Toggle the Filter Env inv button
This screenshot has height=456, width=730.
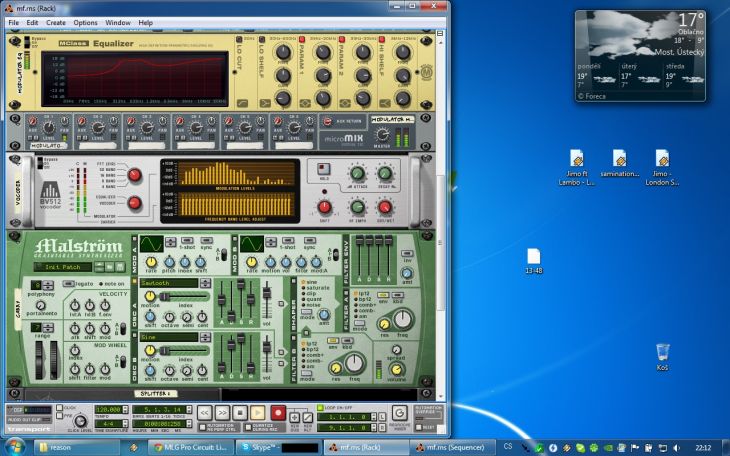click(407, 254)
